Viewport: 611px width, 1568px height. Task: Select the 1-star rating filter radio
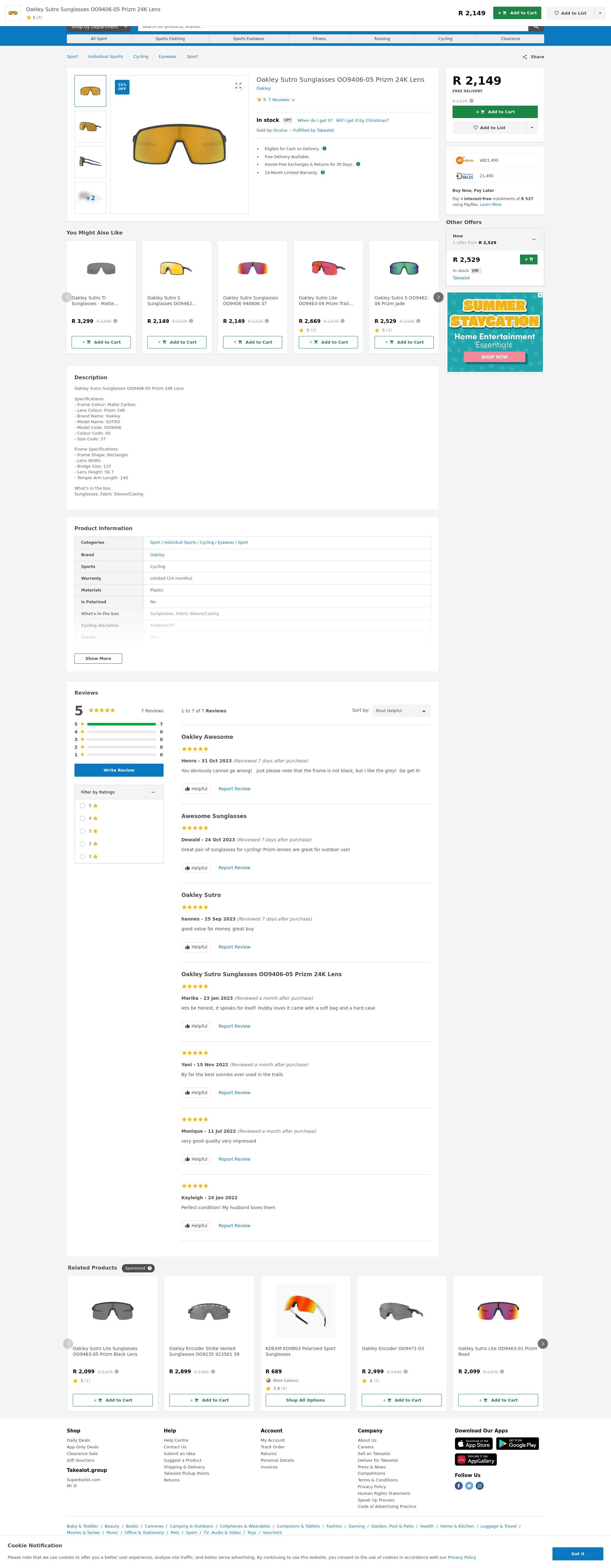click(x=82, y=857)
